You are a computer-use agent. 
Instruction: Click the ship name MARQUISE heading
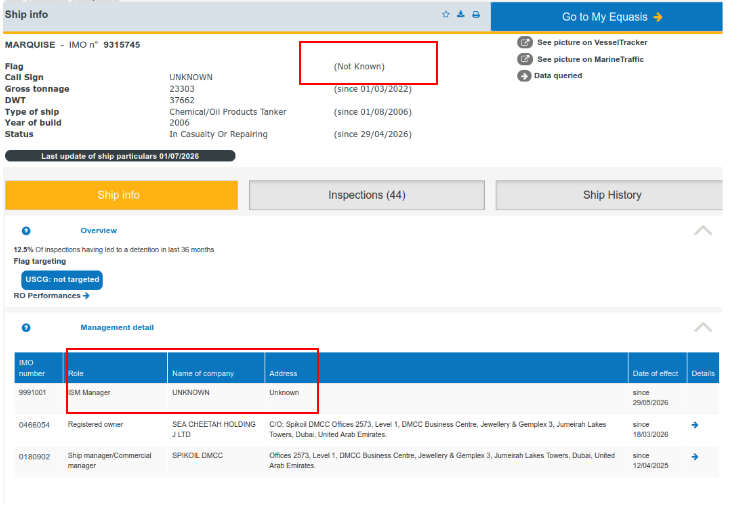30,45
